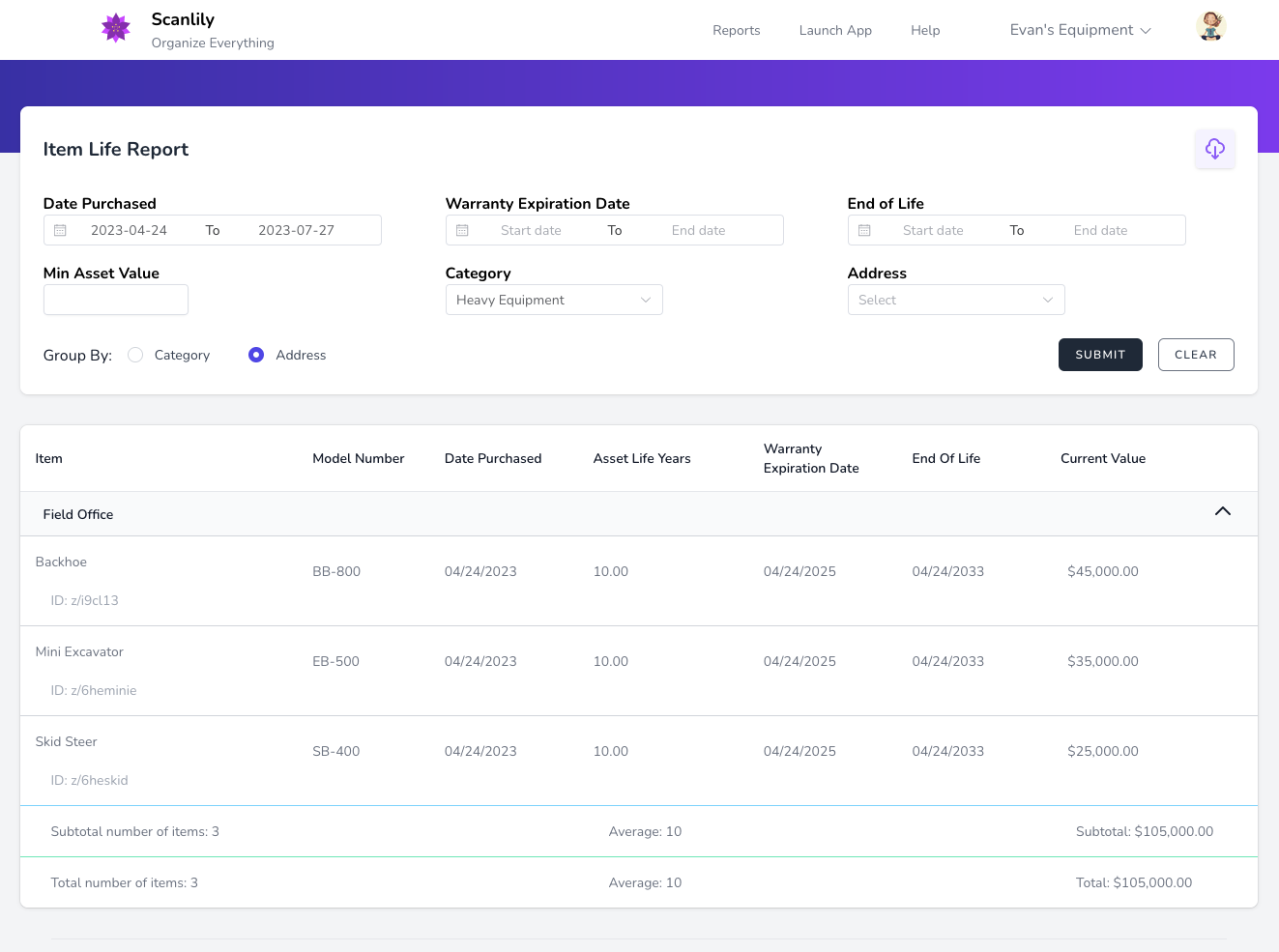
Task: Open the Address select dropdown
Action: pyautogui.click(x=955, y=300)
